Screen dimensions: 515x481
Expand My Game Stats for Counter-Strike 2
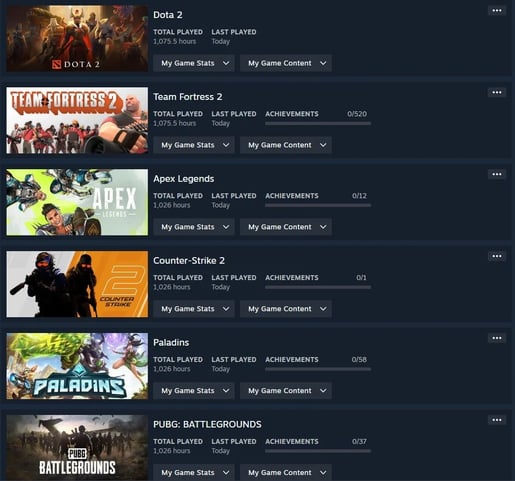(194, 309)
